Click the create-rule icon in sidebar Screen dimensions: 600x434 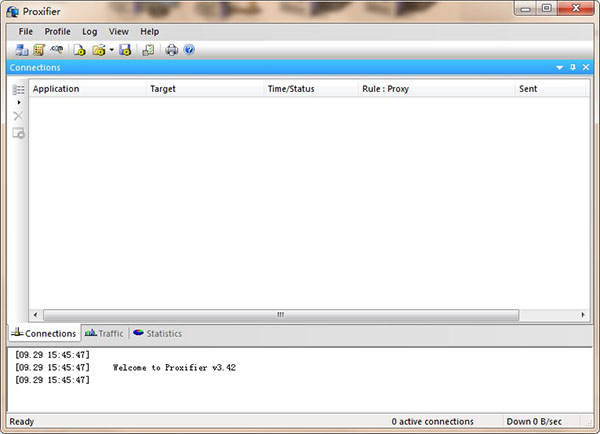[18, 133]
